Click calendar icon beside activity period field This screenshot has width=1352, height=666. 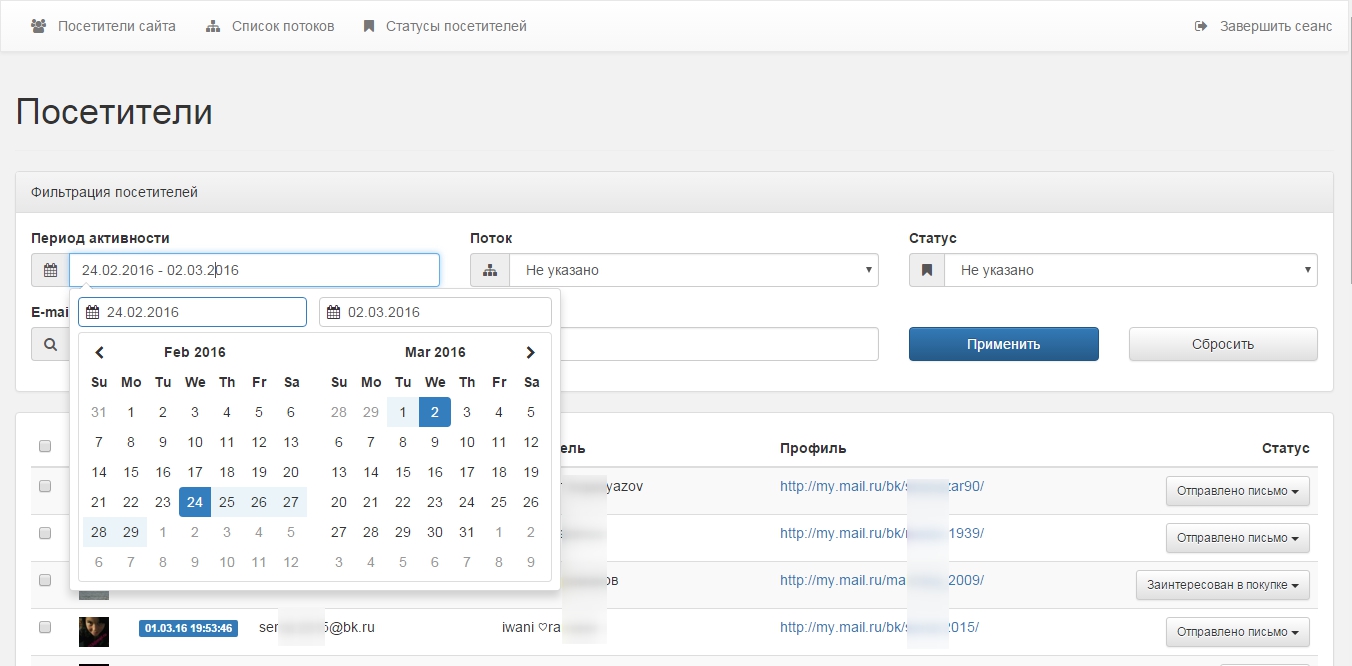[x=50, y=270]
